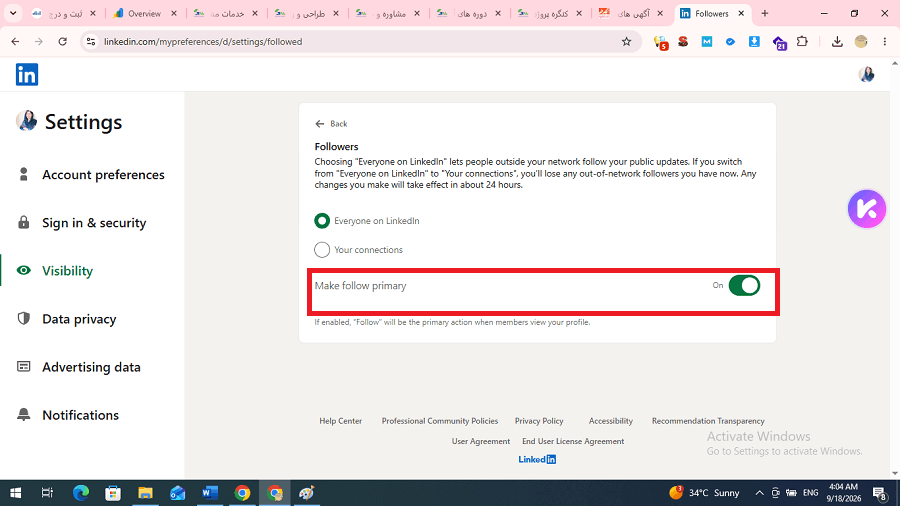Screen dimensions: 900x506
Task: Click the extension icon with 21 badge
Action: click(x=779, y=42)
